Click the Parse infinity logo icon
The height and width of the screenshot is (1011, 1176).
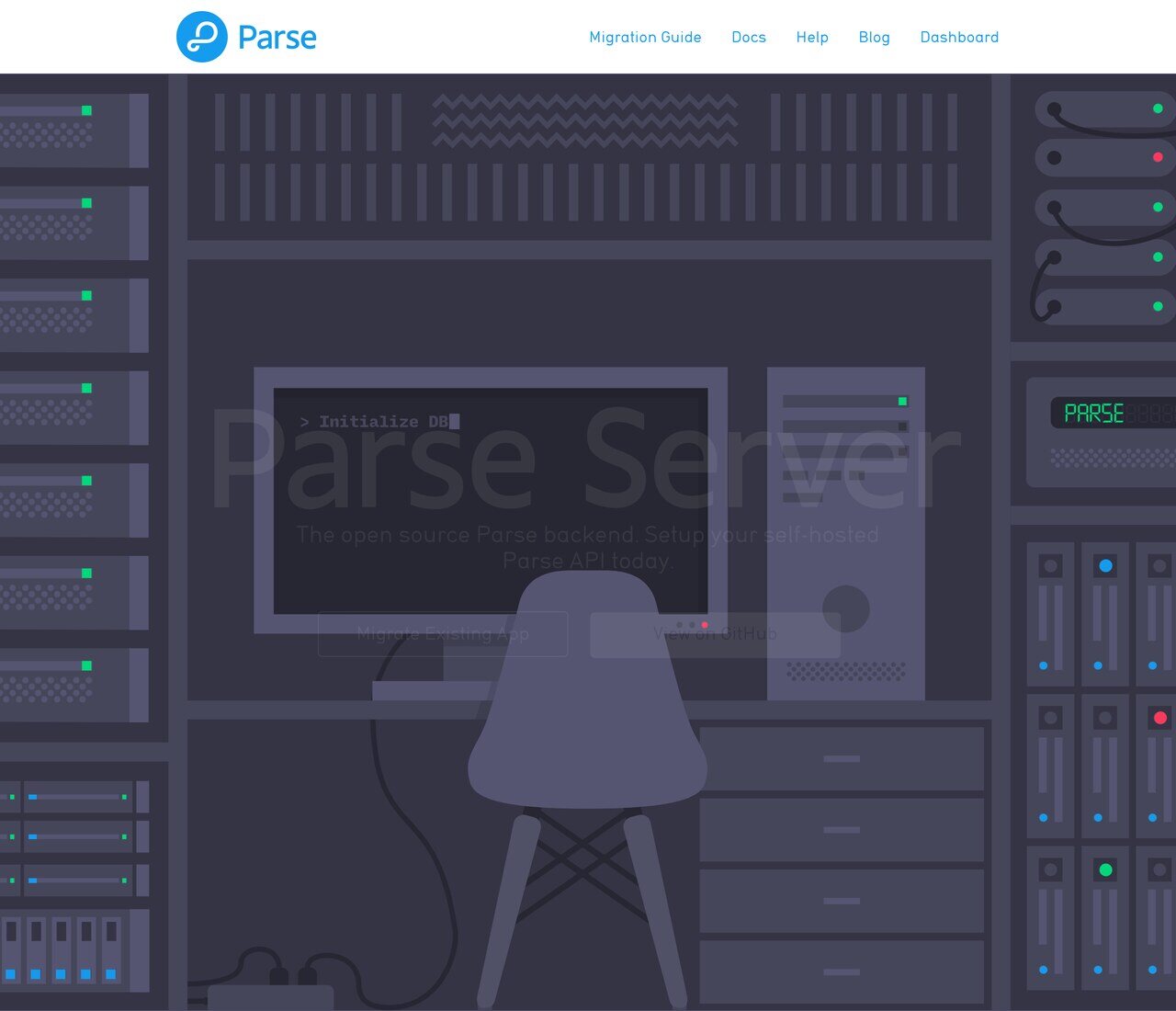click(201, 37)
